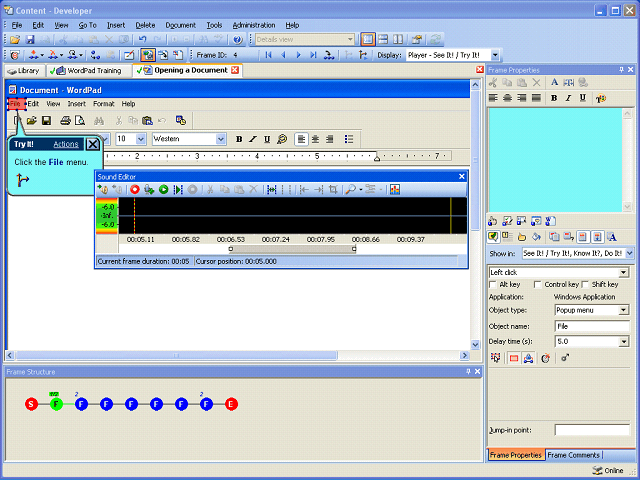Open the Object type dropdown

[x=624, y=310]
